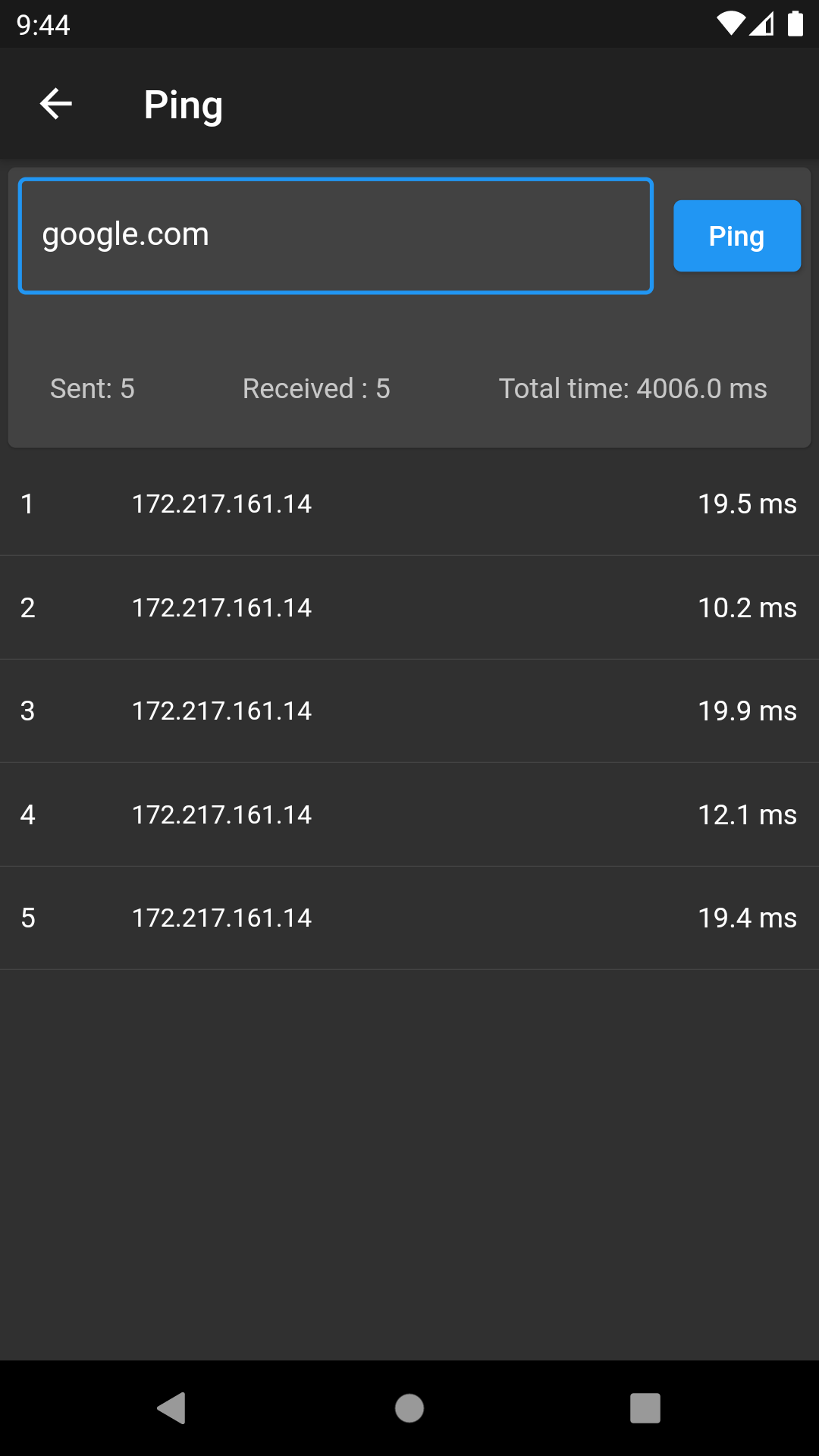Viewport: 819px width, 1456px height.
Task: Select ping result row 3 (19.9 ms)
Action: pos(409,711)
